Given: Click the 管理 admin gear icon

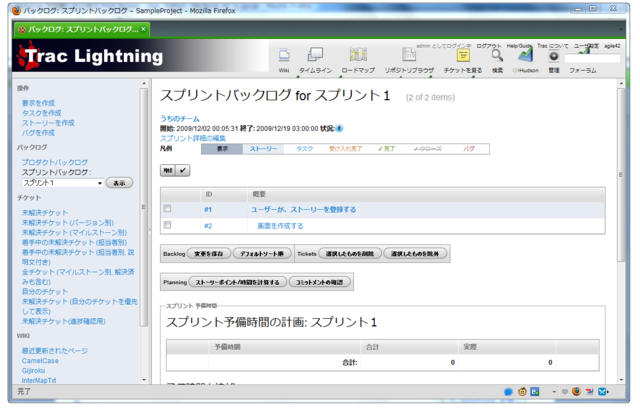Looking at the screenshot, I should click(553, 56).
